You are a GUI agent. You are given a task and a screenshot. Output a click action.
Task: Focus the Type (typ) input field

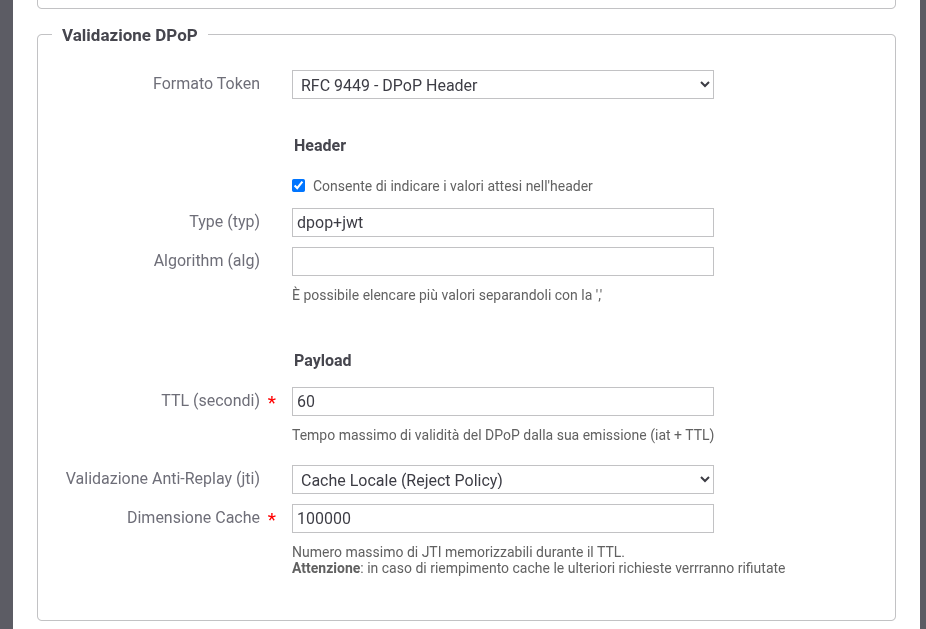tap(502, 222)
